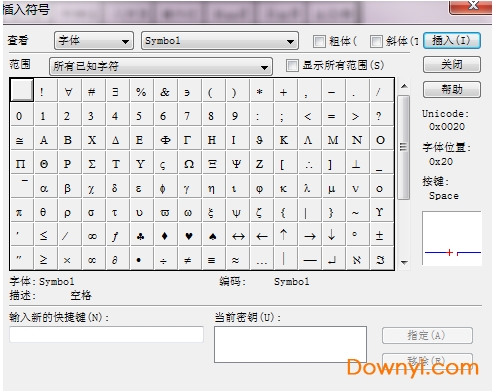Pick the empty space character cell
Screen dimensions: 495x391
tap(22, 90)
